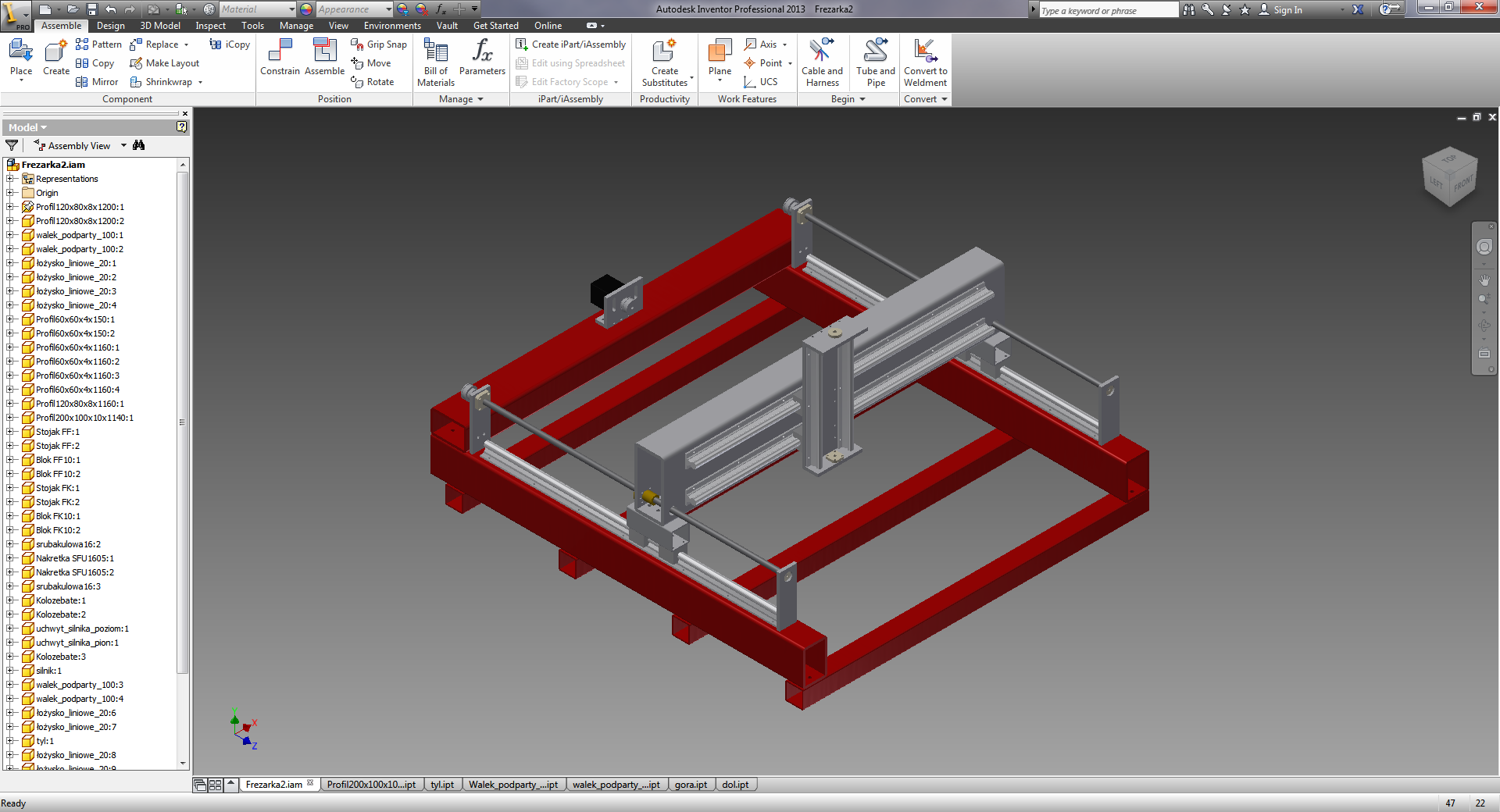
Task: Click the Copy component tool
Action: 95,63
